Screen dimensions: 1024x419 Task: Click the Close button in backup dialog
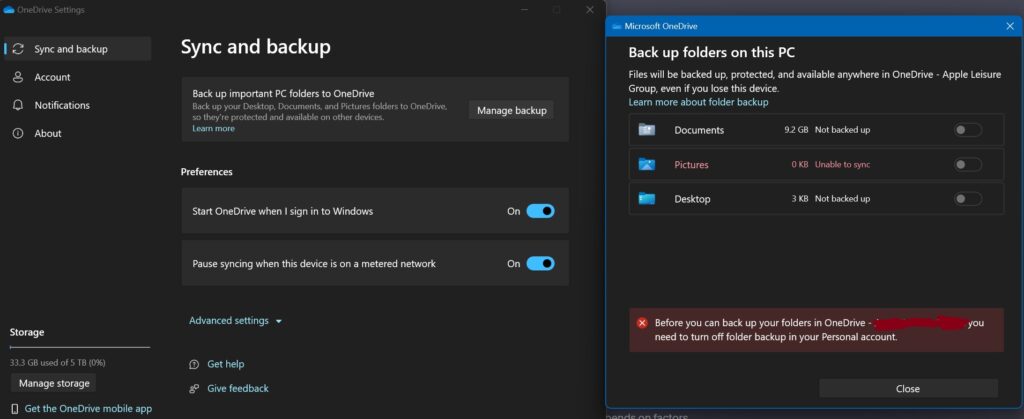pyautogui.click(x=908, y=388)
